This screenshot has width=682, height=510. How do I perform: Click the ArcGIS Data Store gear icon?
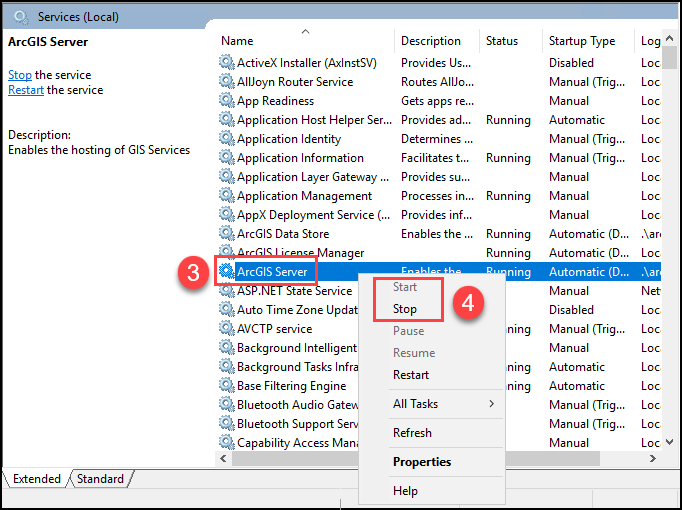[x=226, y=233]
